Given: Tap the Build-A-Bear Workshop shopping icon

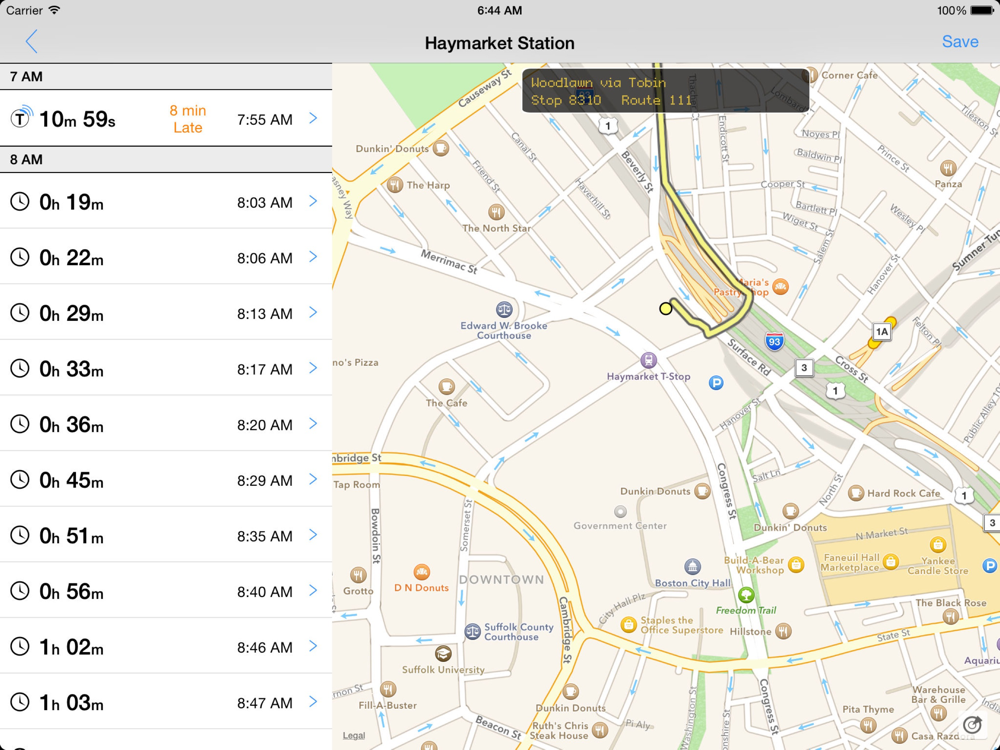Looking at the screenshot, I should pos(795,565).
